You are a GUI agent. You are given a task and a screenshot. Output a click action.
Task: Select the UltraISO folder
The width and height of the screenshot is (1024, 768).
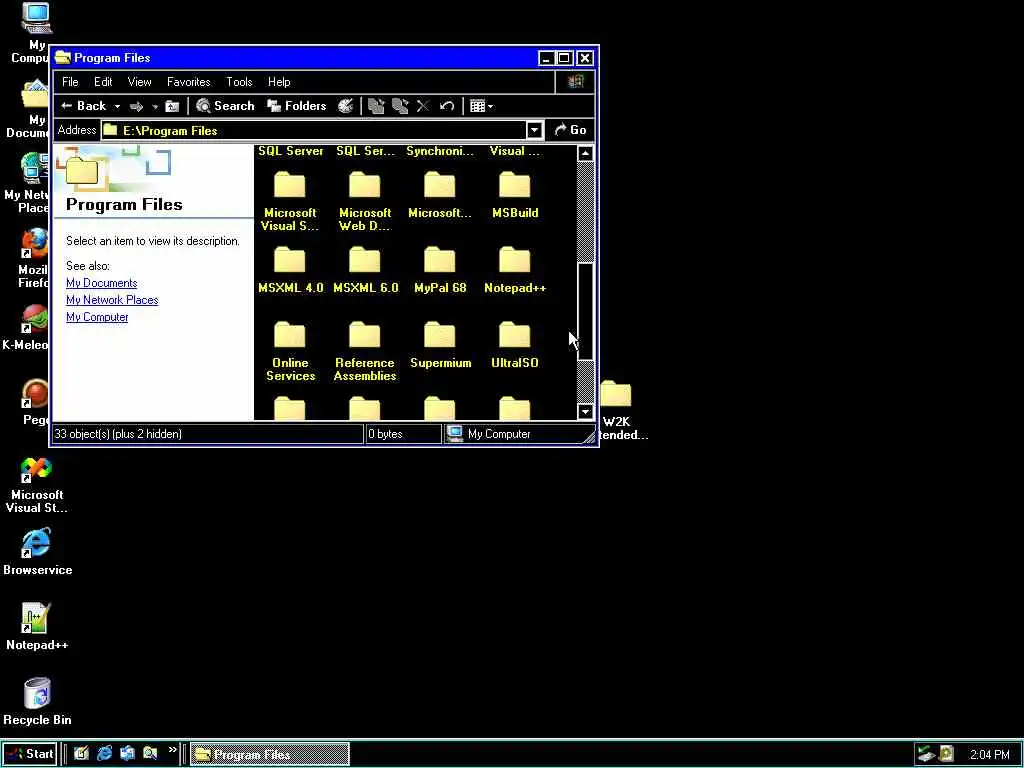pyautogui.click(x=515, y=345)
